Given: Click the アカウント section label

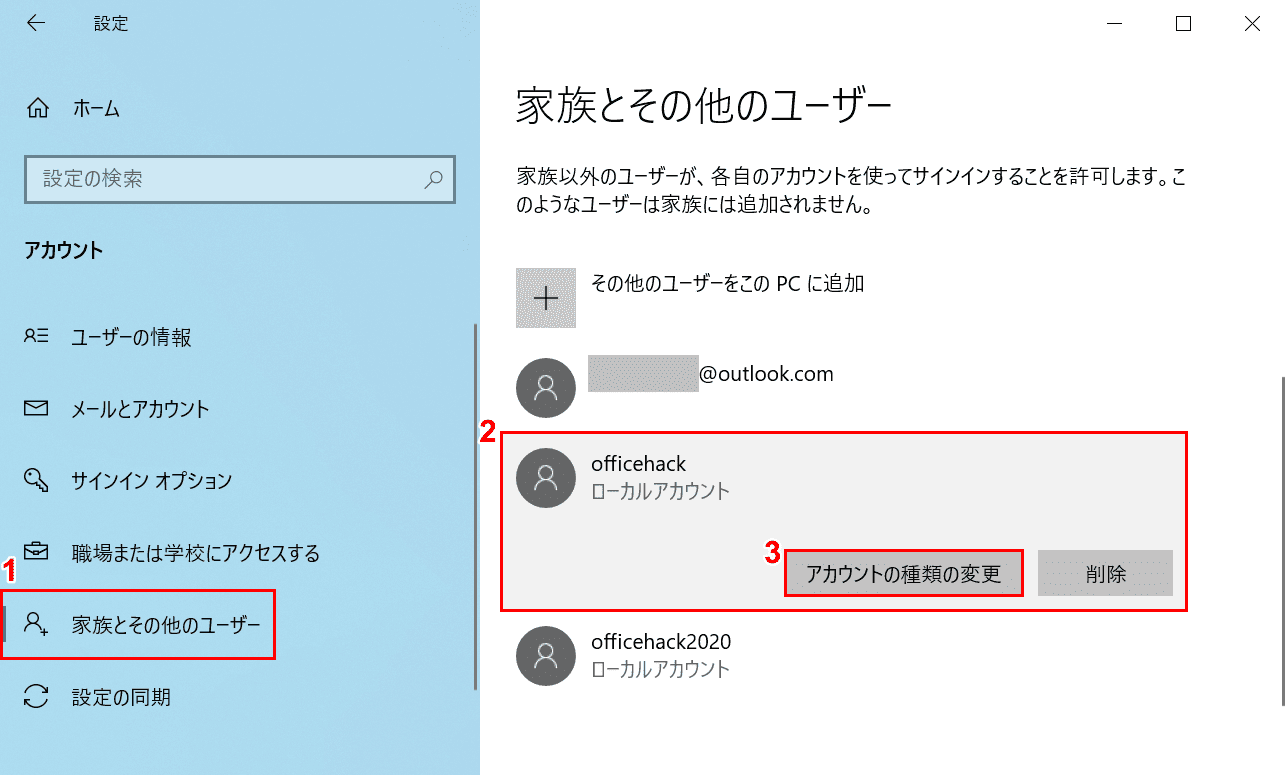Looking at the screenshot, I should coord(63,251).
